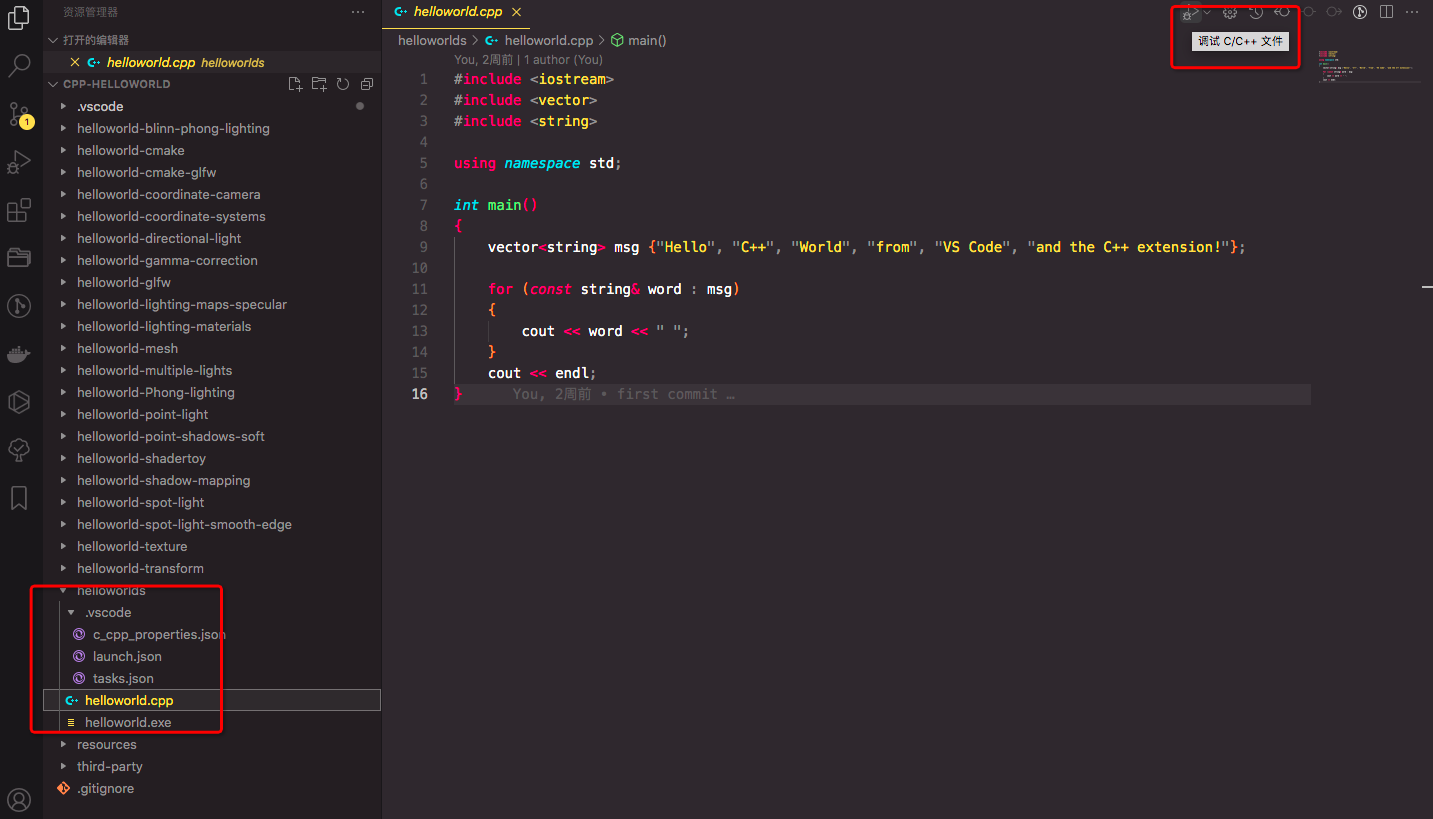Close the helloworld.cpp editor tab

pyautogui.click(x=516, y=12)
